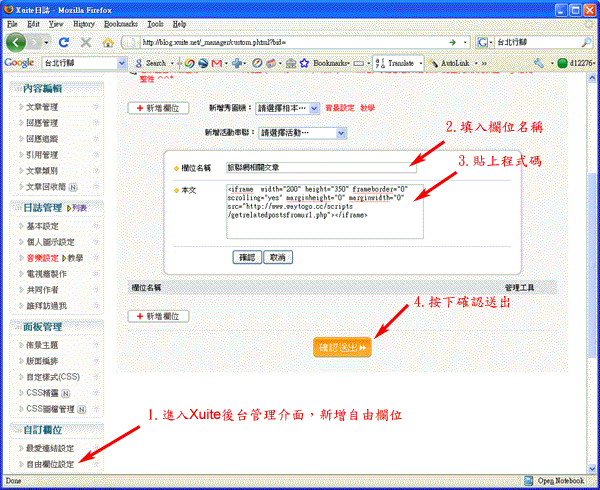
Task: Go to the Firefox home page icon
Action: point(108,43)
